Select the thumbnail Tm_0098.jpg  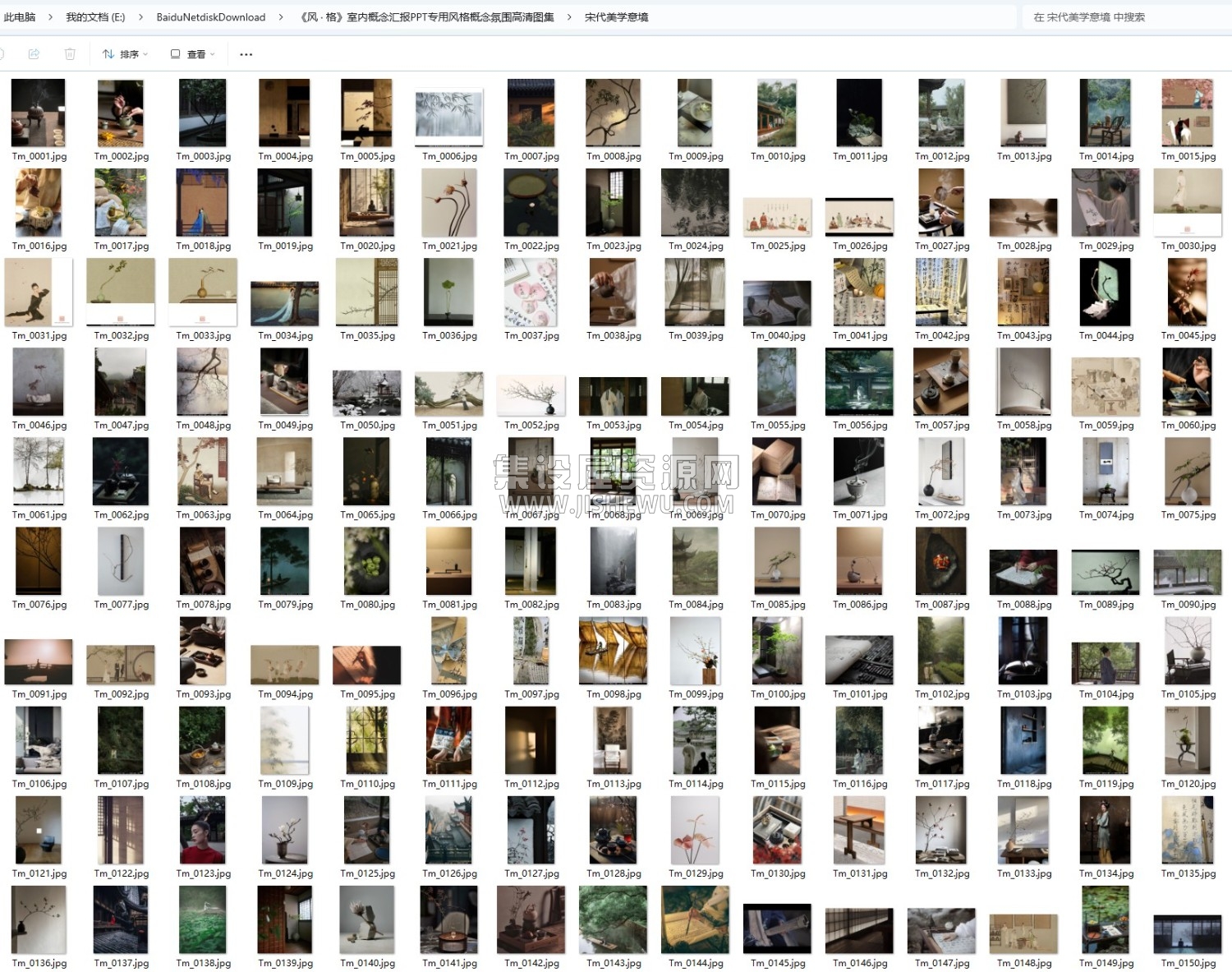point(613,657)
